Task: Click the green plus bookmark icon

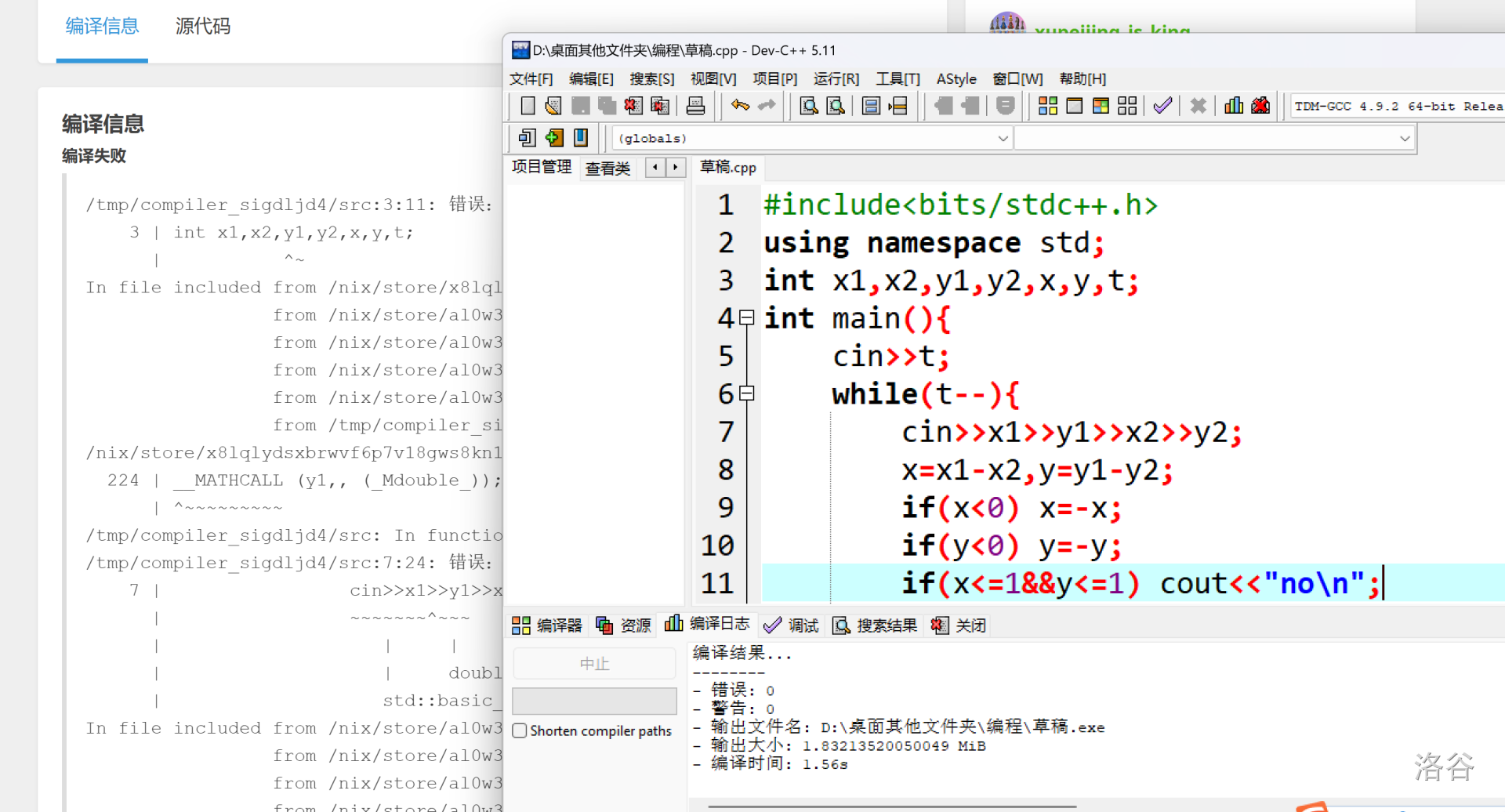Action: (554, 138)
